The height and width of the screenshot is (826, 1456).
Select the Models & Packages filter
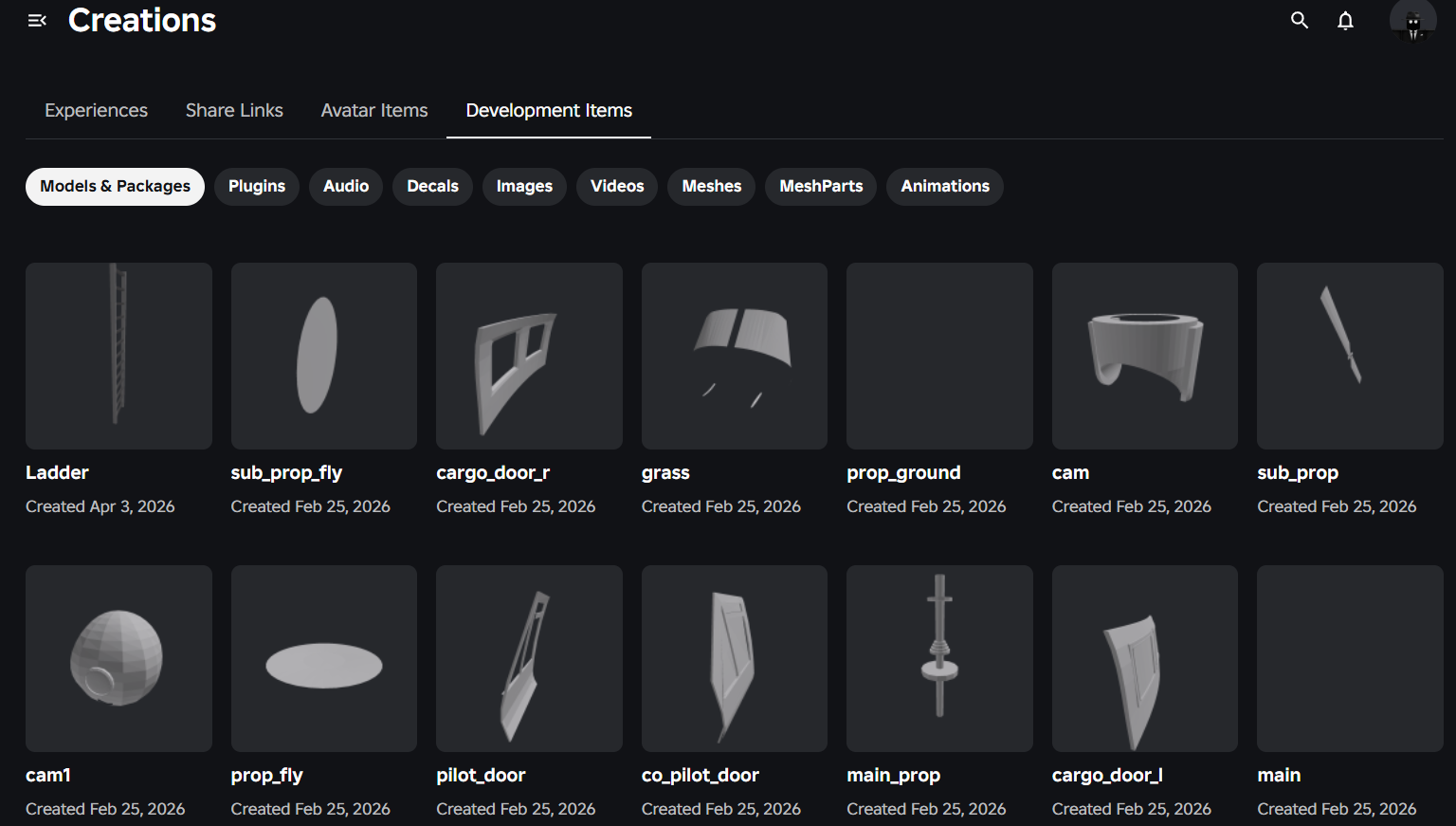pos(115,187)
